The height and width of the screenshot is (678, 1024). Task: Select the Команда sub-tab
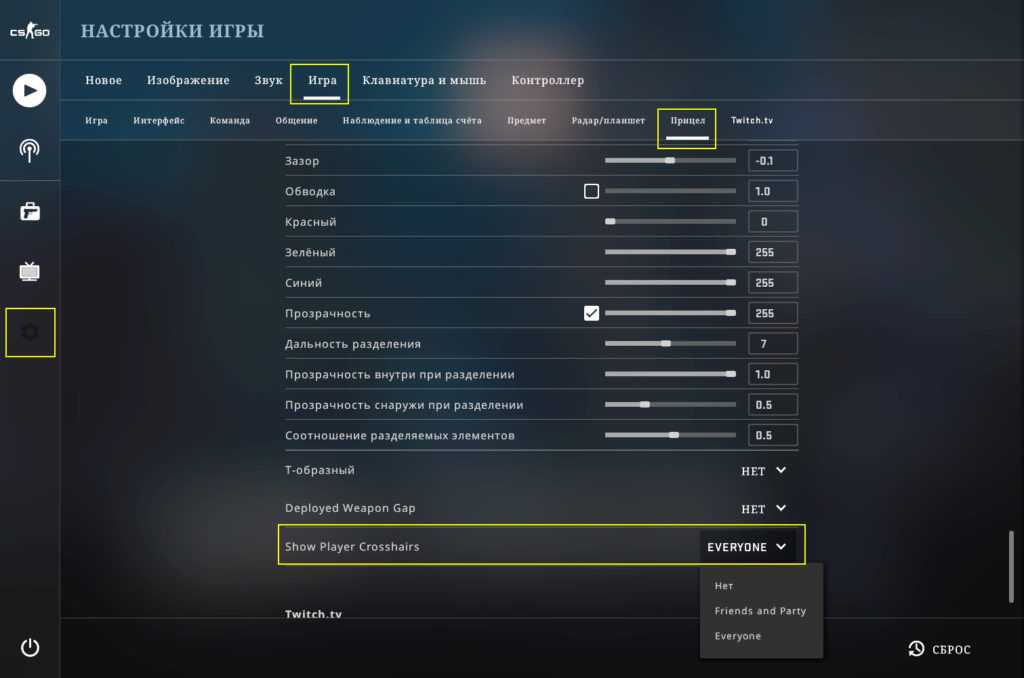click(230, 120)
